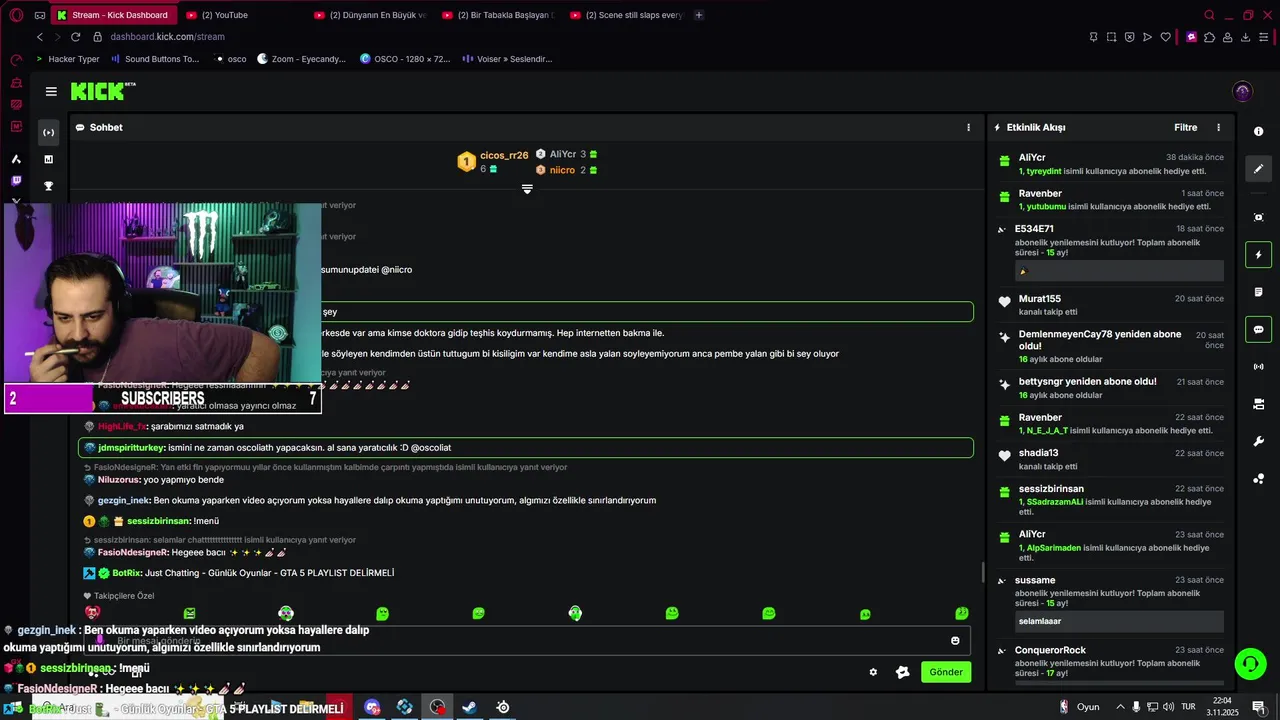Screen dimensions: 1280x720
Task: Open browser extensions puzzle icon
Action: pyautogui.click(x=1209, y=37)
